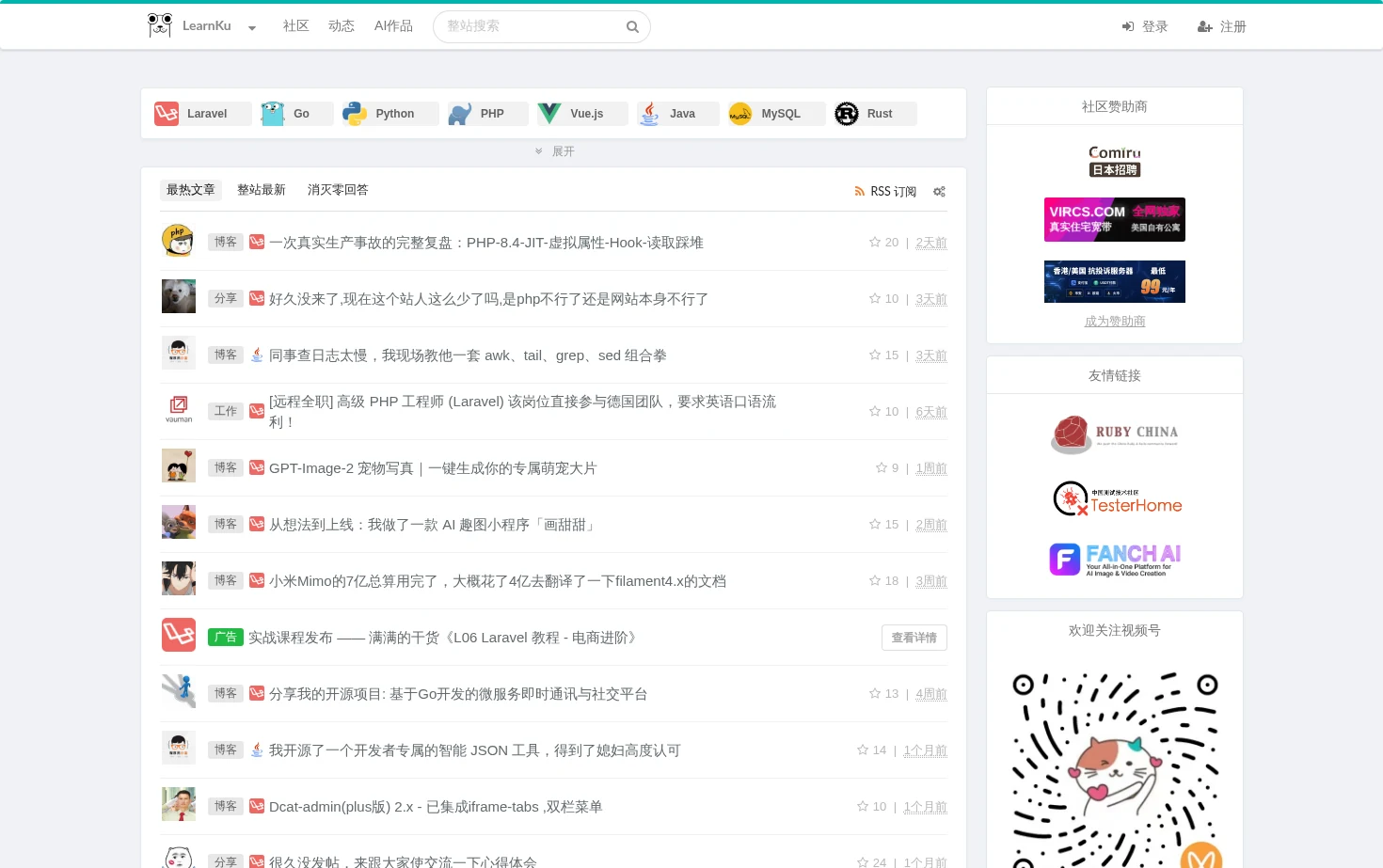This screenshot has height=868, width=1383.
Task: Click star icon on 小米Mimo post
Action: point(875,580)
